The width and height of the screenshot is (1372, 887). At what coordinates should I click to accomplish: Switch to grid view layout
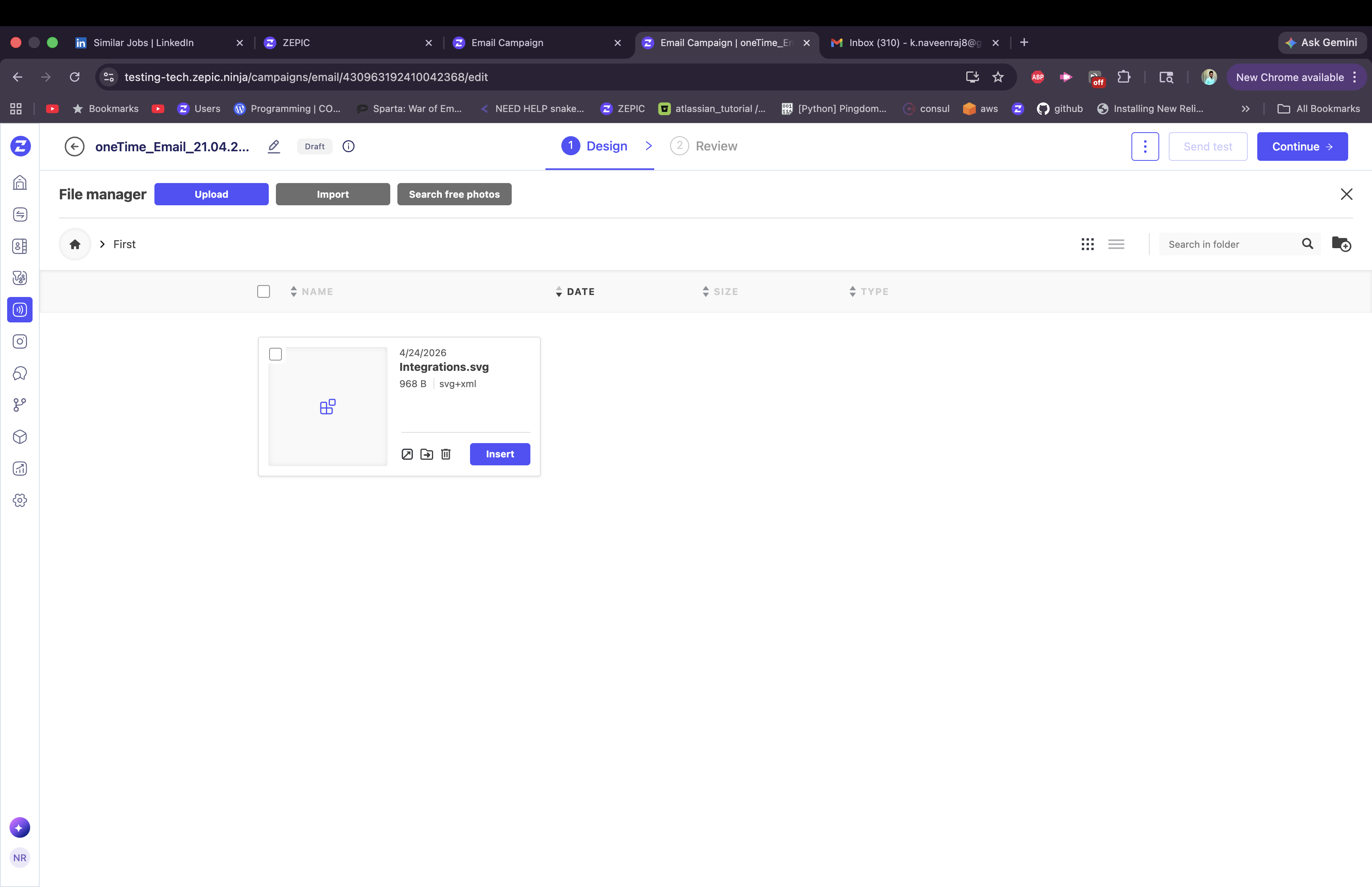pos(1087,244)
